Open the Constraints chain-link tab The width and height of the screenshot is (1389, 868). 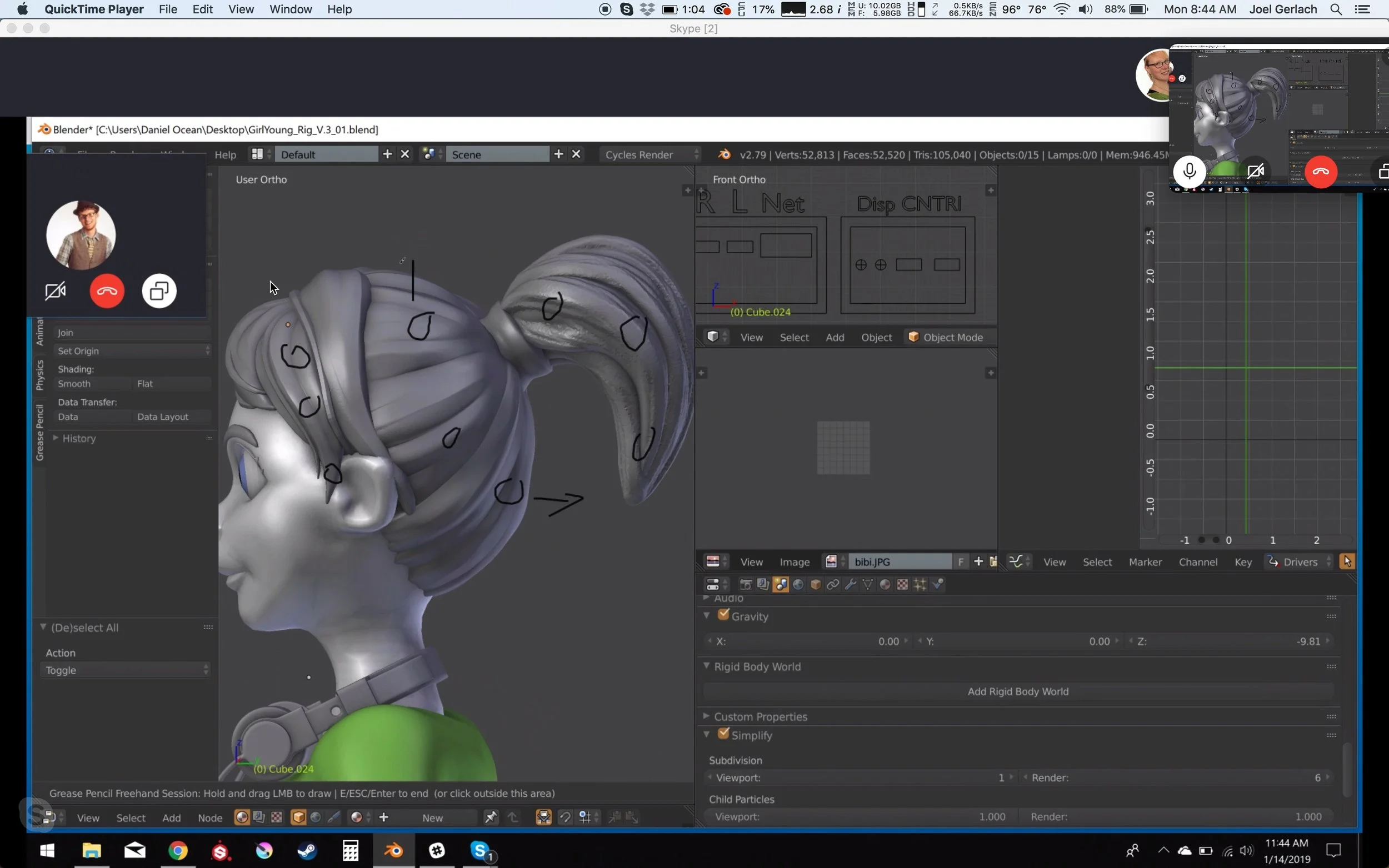833,584
